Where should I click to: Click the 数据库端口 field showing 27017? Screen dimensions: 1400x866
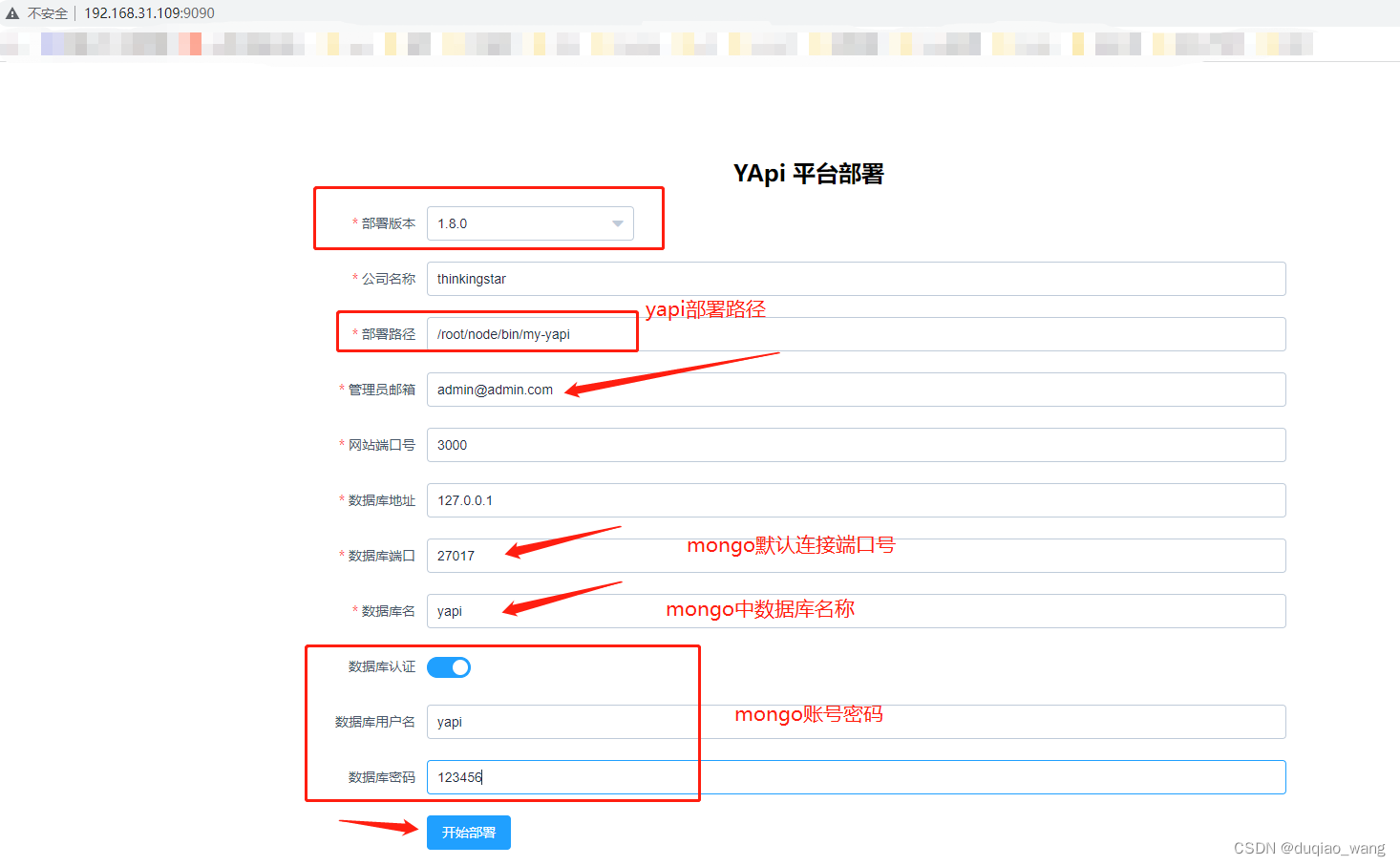pyautogui.click(x=856, y=556)
